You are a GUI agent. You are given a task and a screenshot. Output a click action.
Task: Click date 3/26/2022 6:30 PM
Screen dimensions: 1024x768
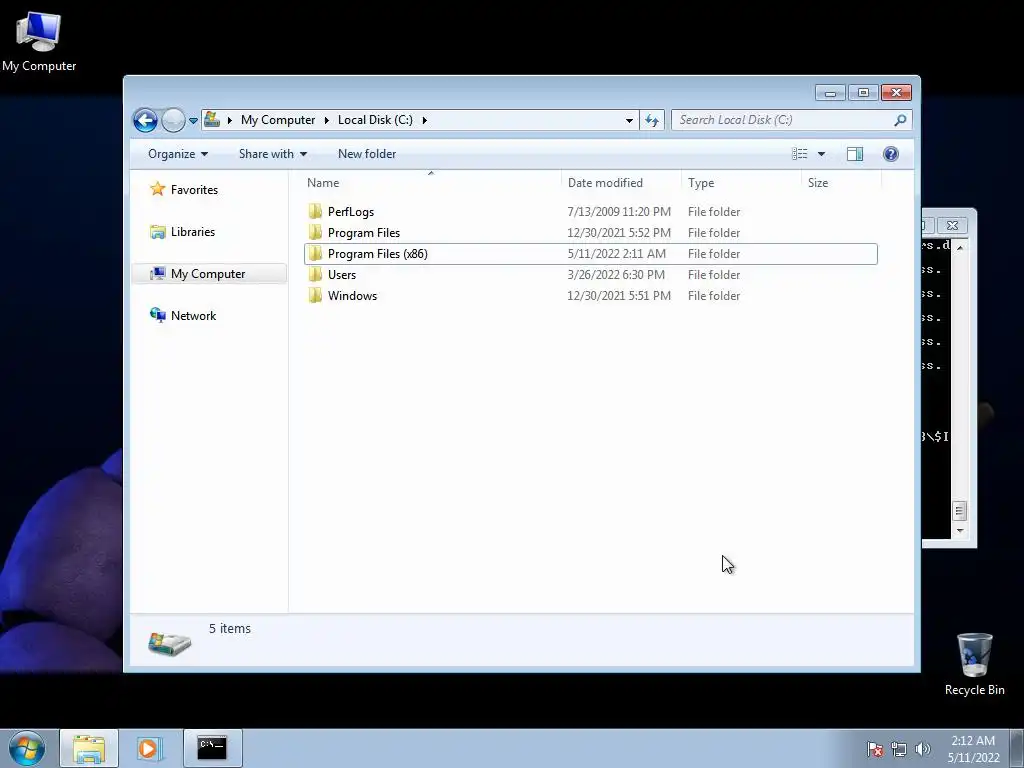coord(616,274)
